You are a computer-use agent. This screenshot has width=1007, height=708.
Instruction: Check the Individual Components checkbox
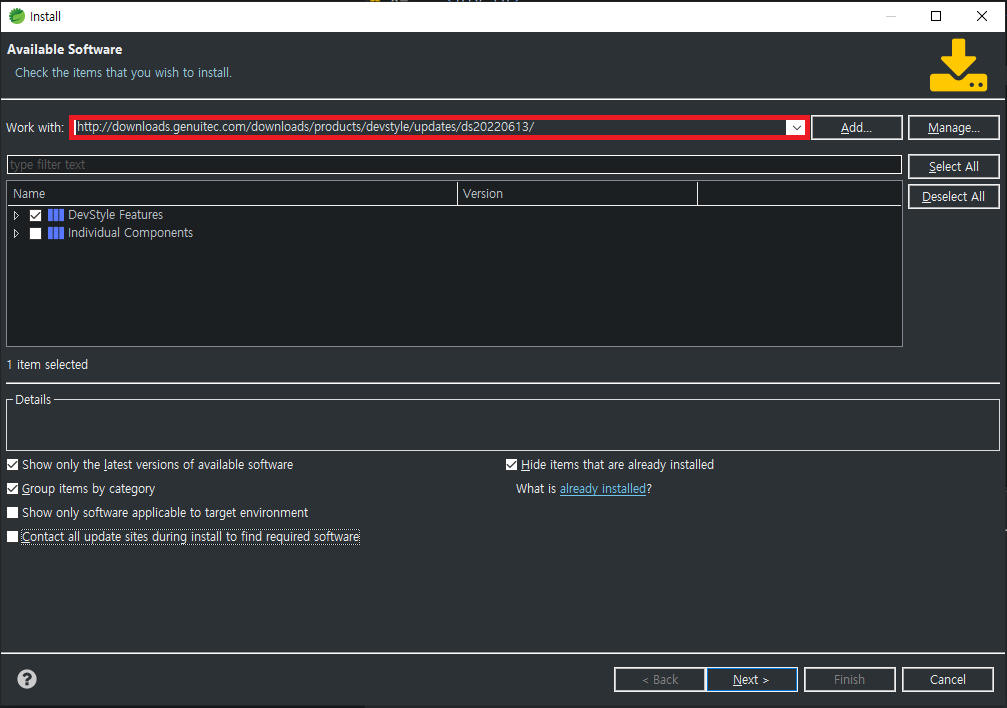(x=35, y=233)
